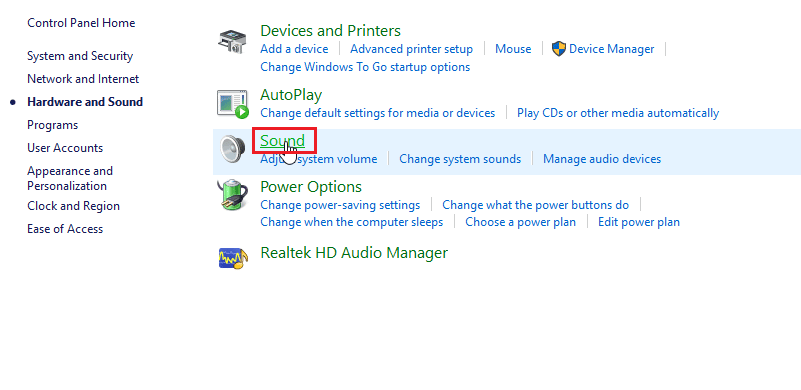Select System and Security category
Viewport: 801px width, 390px height.
tap(80, 56)
